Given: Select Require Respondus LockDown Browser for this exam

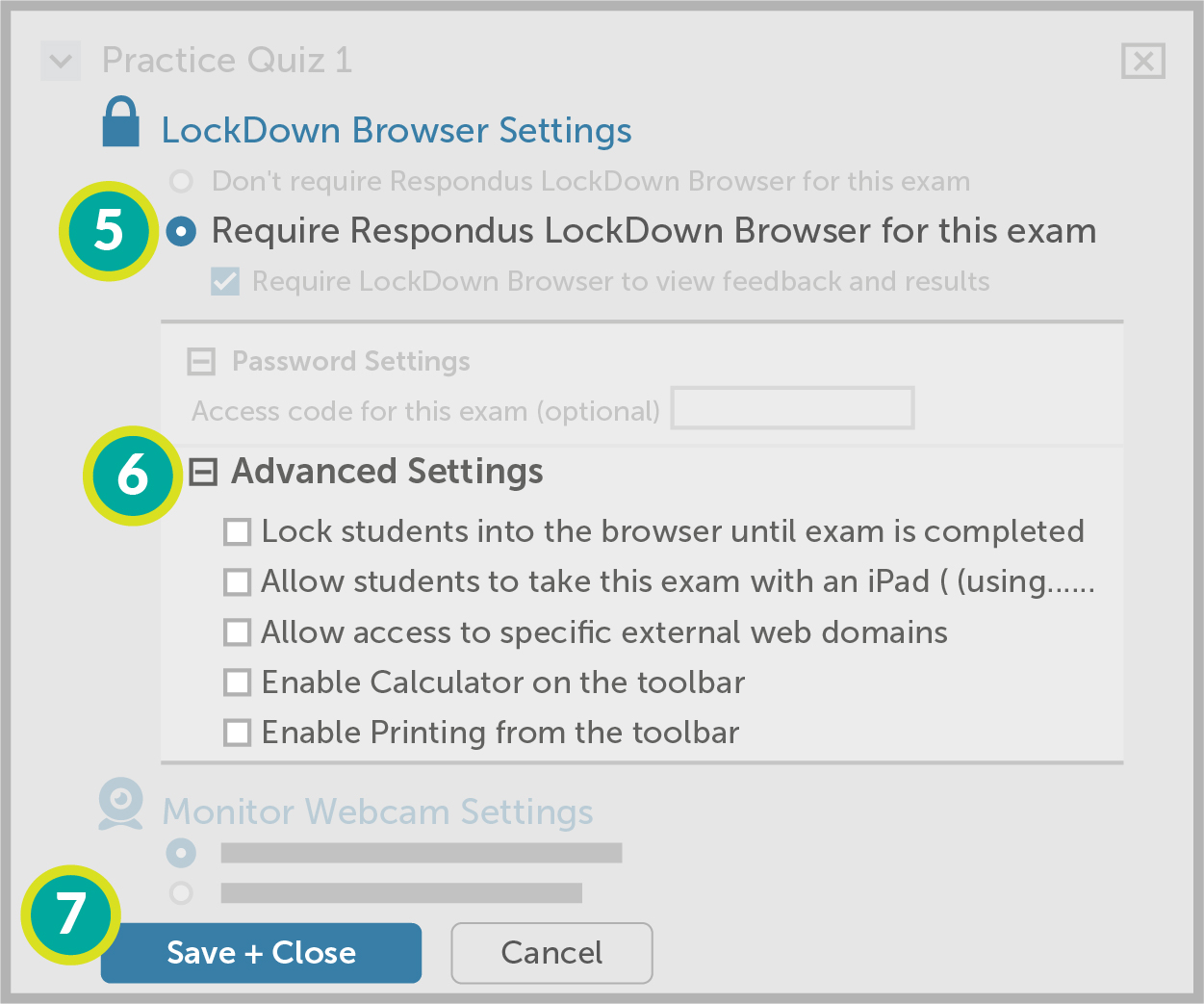Looking at the screenshot, I should coord(181,231).
